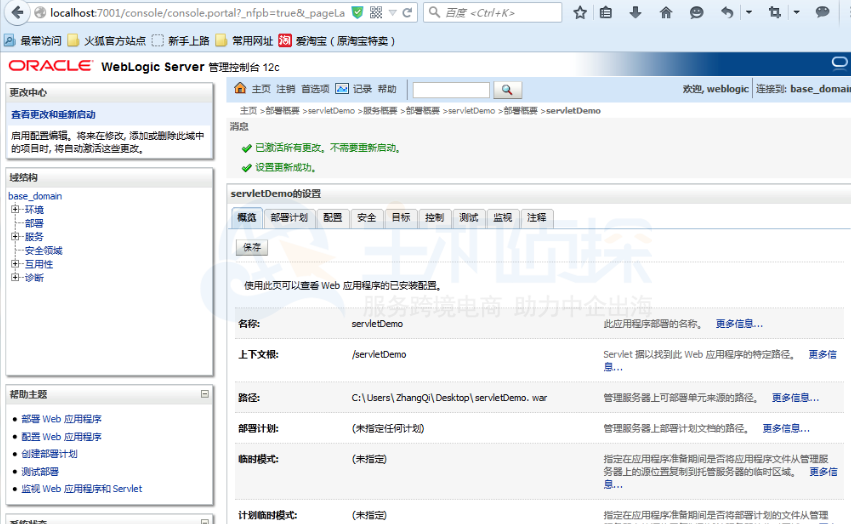Open 部署 Web 应用程序 help topic
The height and width of the screenshot is (524, 851).
pyautogui.click(x=61, y=419)
